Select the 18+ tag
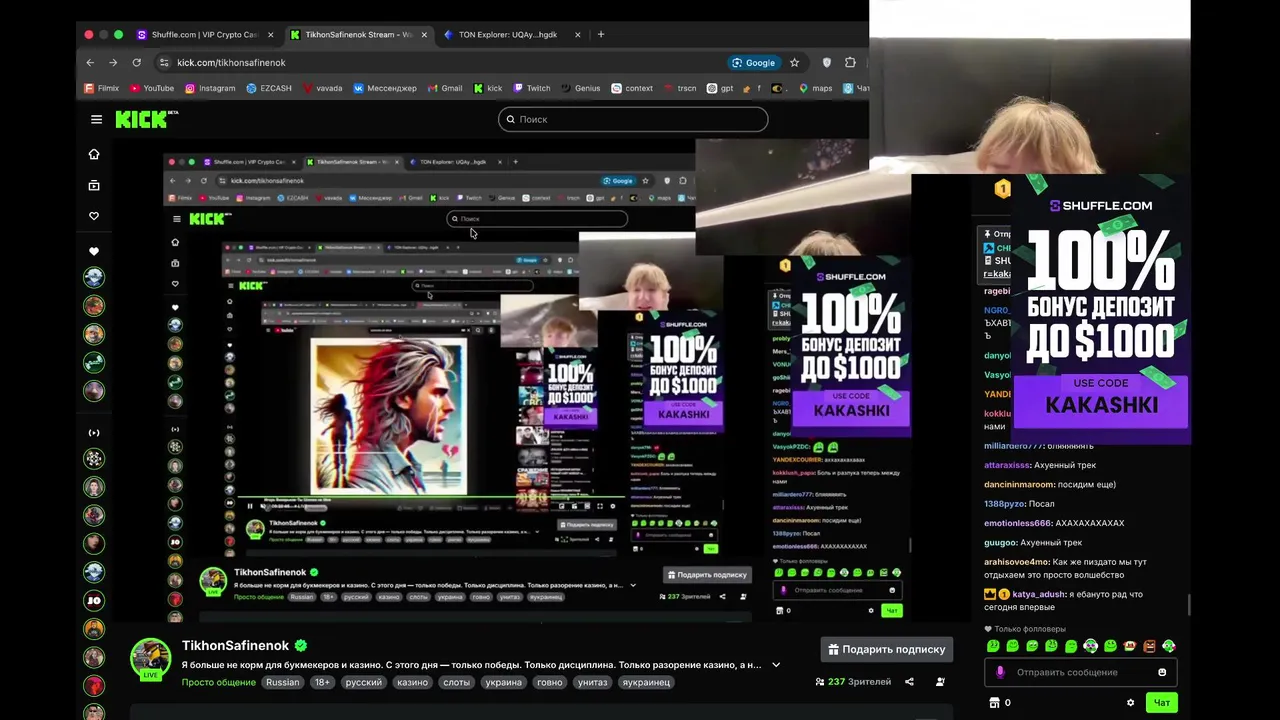The image size is (1280, 720). tap(322, 682)
